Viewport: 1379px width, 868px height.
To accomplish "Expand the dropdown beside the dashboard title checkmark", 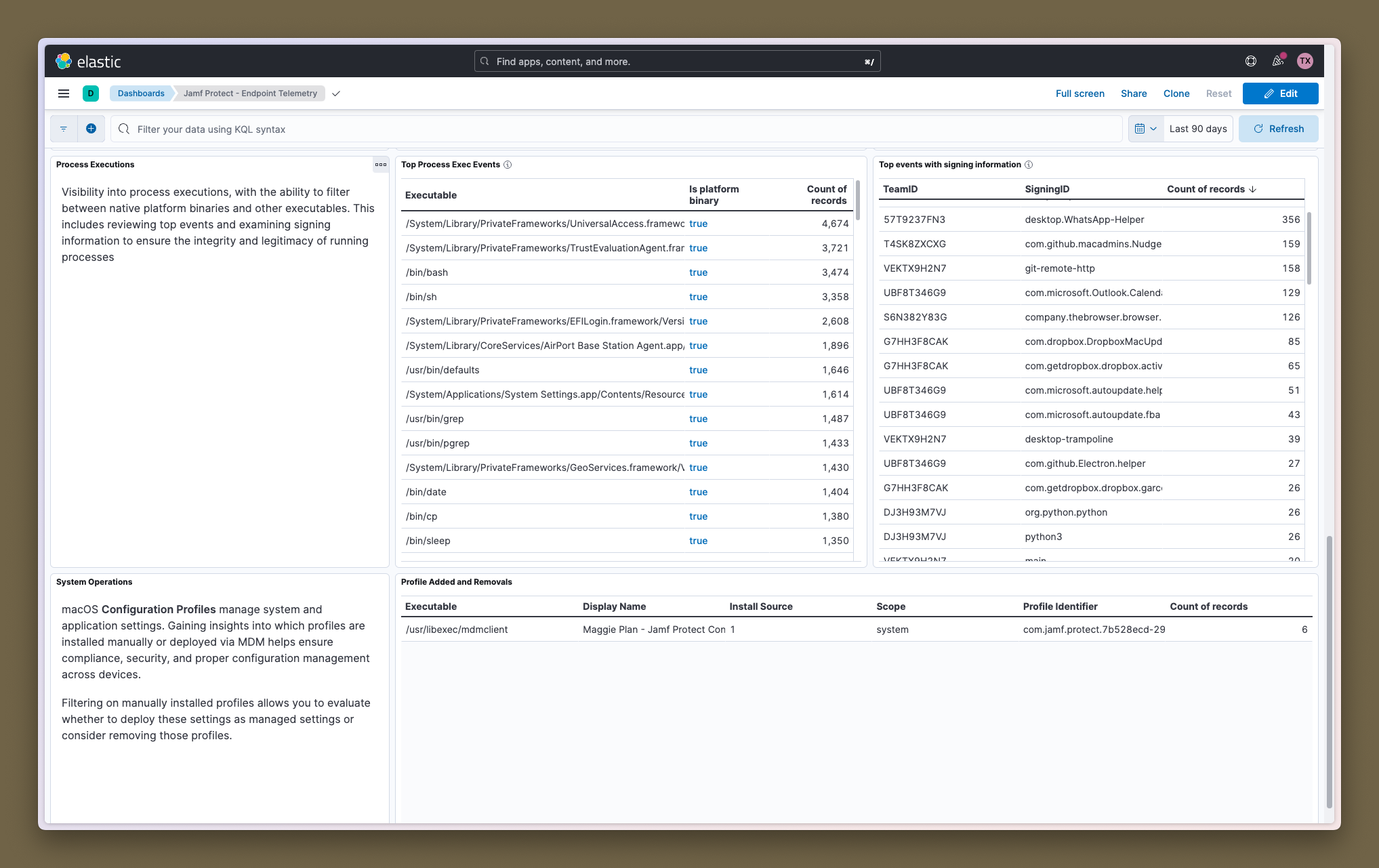I will [336, 94].
